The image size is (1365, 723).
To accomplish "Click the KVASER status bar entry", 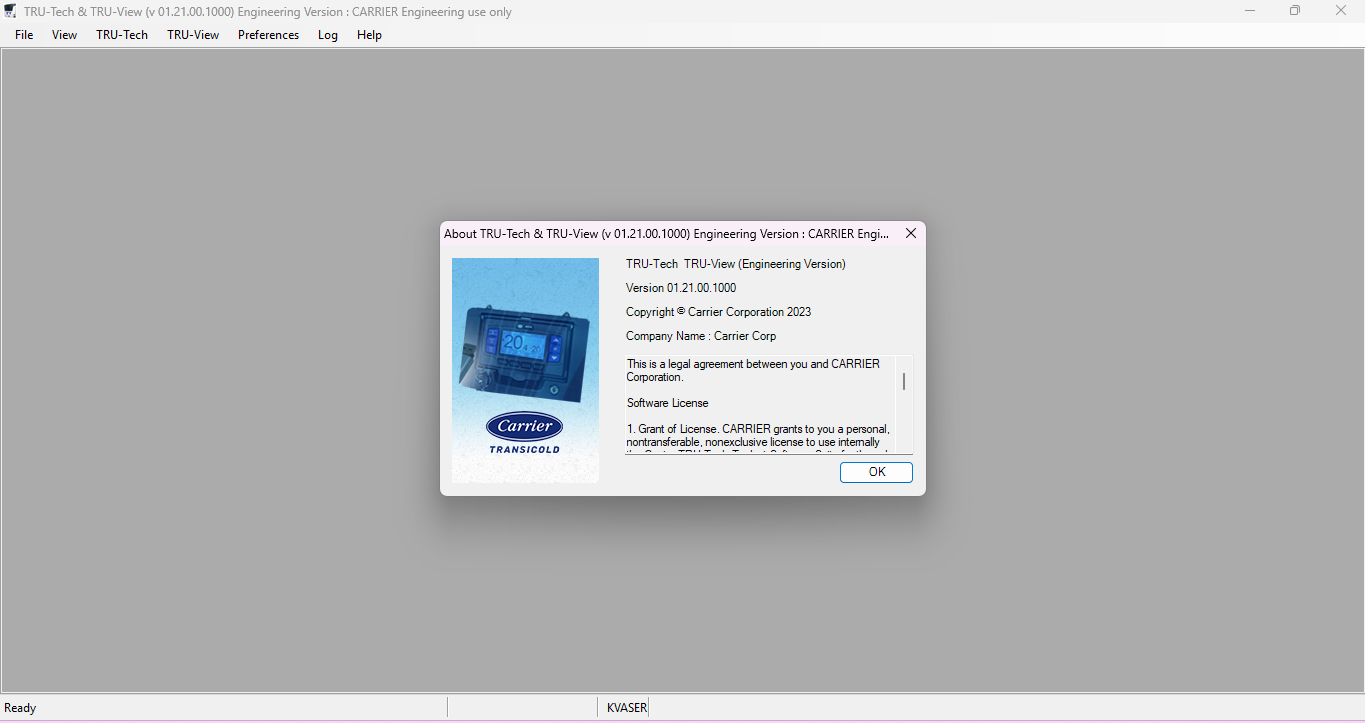I will (x=627, y=708).
